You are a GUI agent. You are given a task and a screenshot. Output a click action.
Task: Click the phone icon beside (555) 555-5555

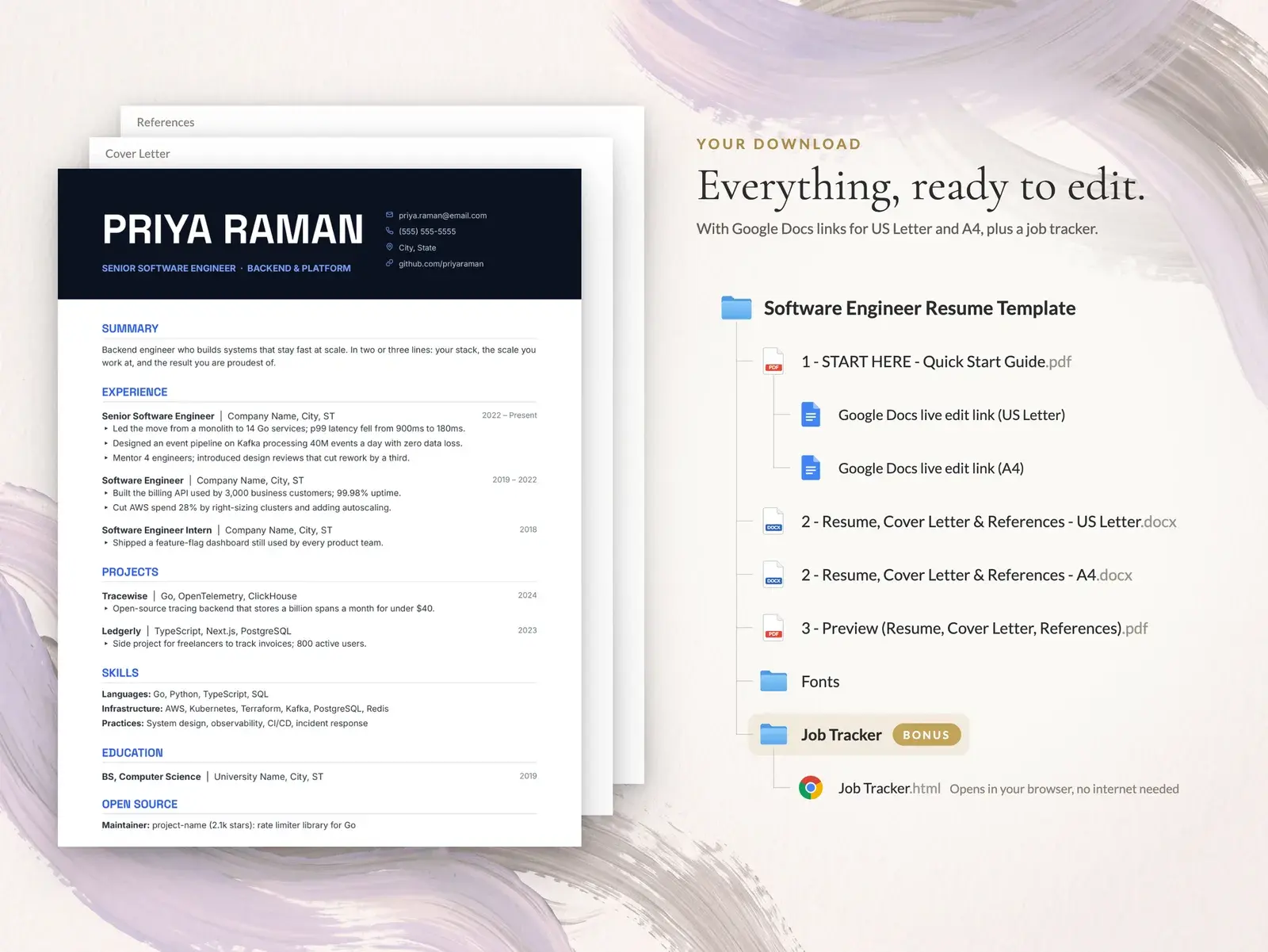(x=389, y=231)
